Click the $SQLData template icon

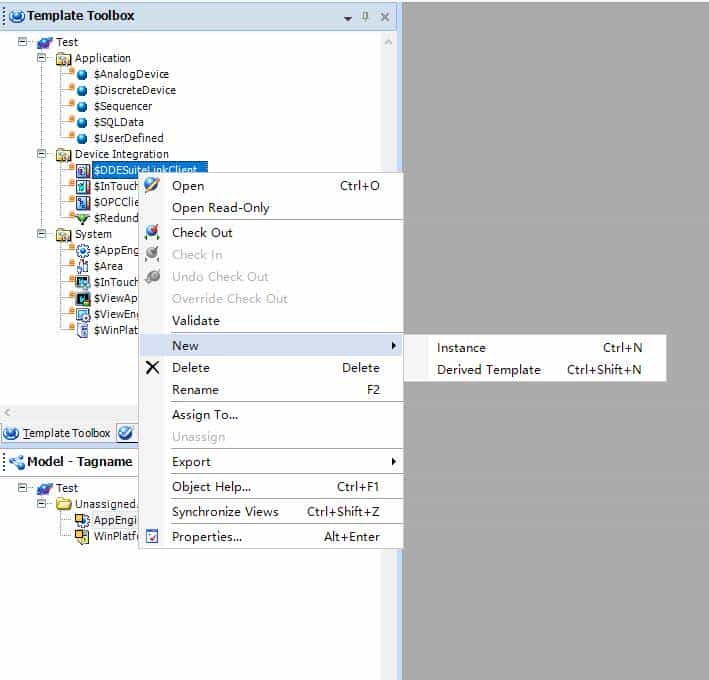(x=82, y=123)
